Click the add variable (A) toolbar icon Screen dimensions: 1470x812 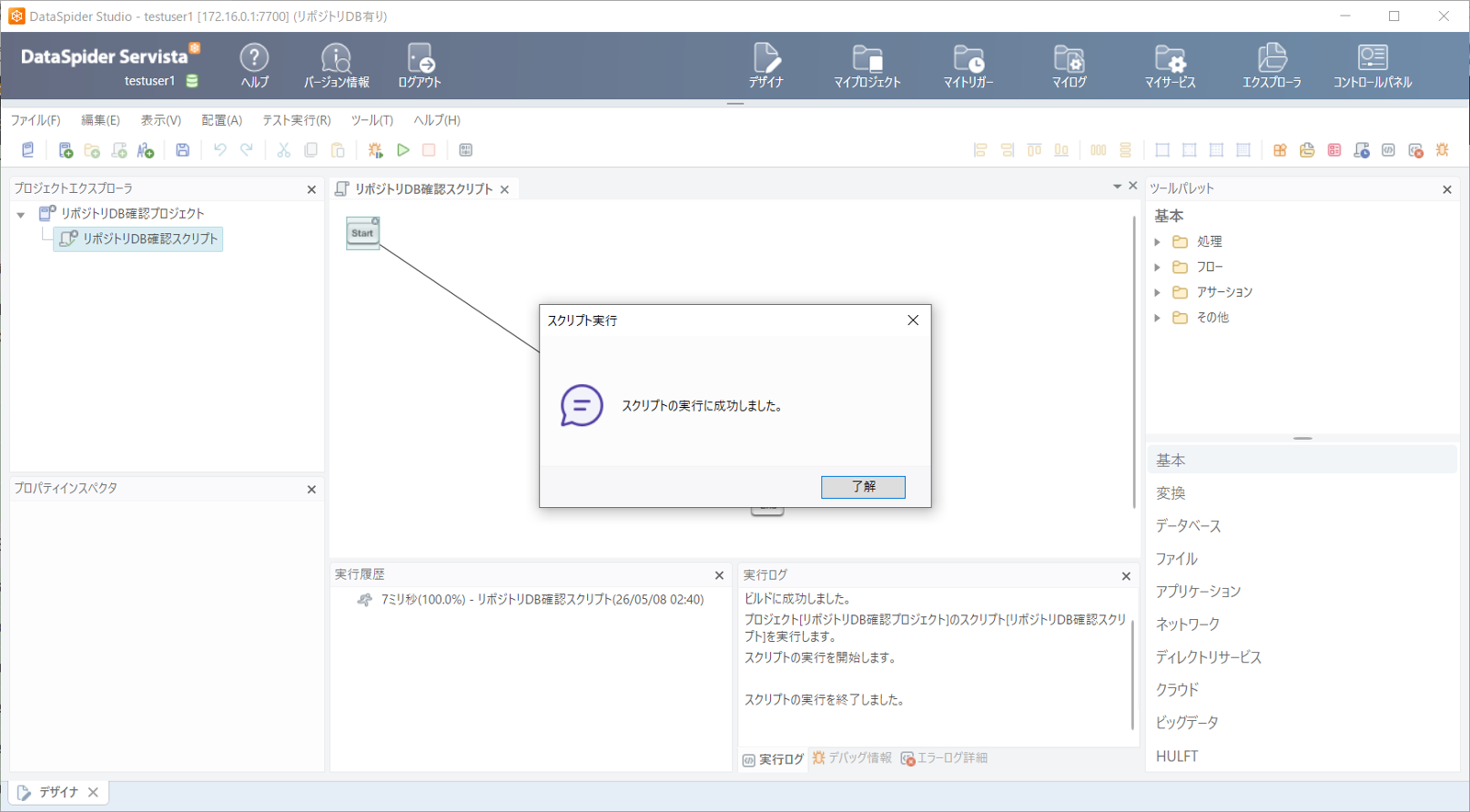click(x=145, y=150)
